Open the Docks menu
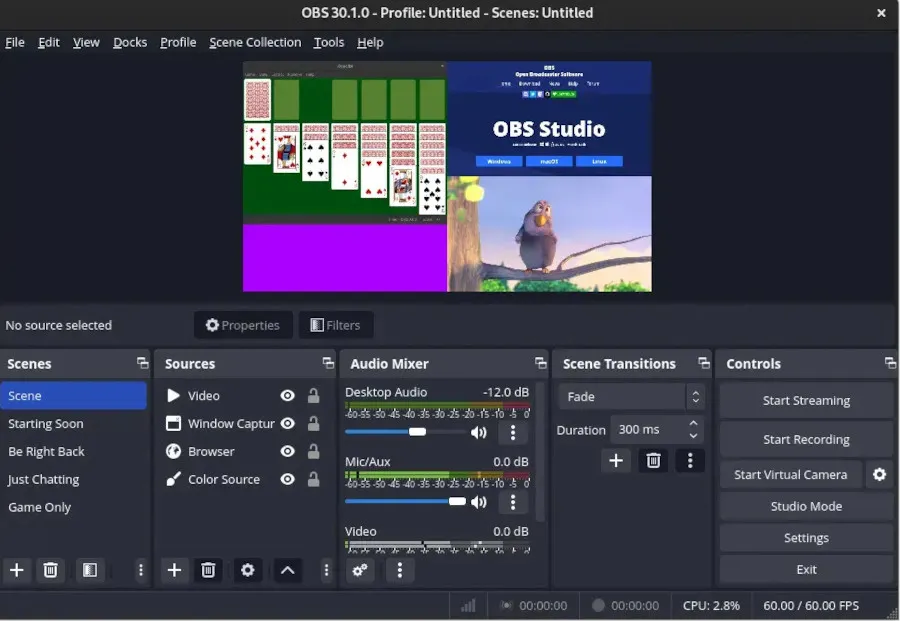900x621 pixels. [x=130, y=42]
